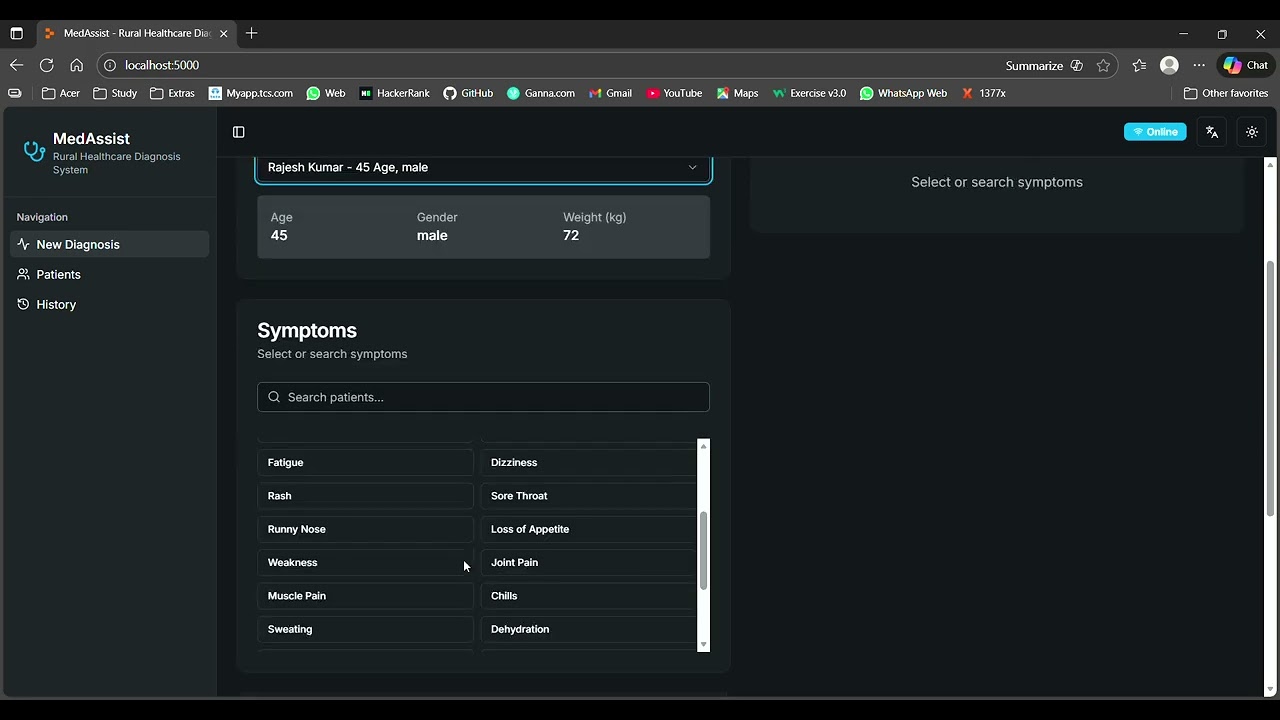Viewport: 1280px width, 720px height.
Task: Click the symptoms search input field
Action: [x=483, y=397]
